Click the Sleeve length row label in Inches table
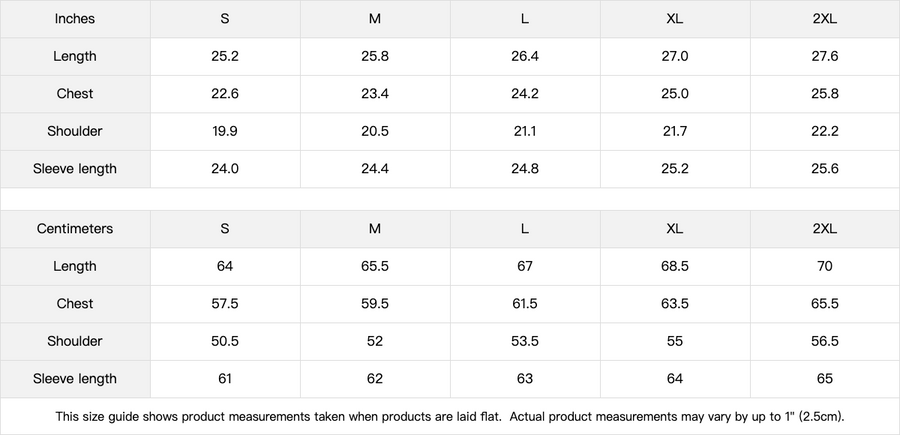900x435 pixels. pos(75,169)
